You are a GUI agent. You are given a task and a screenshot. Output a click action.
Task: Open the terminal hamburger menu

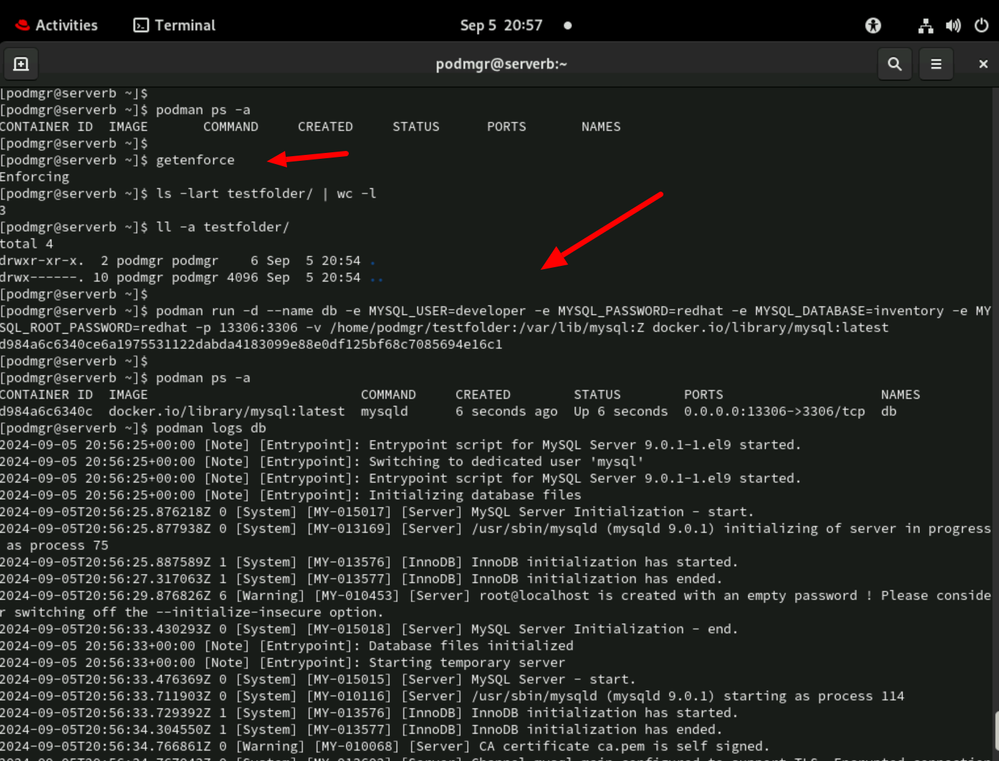(x=936, y=64)
